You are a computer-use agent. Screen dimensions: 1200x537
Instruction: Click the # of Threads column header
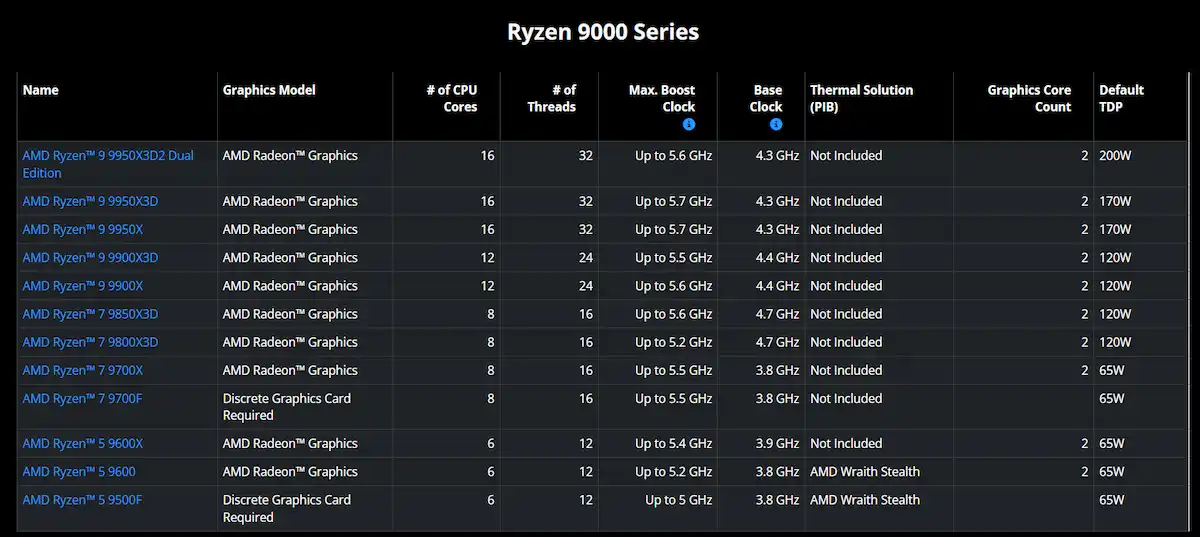click(552, 98)
